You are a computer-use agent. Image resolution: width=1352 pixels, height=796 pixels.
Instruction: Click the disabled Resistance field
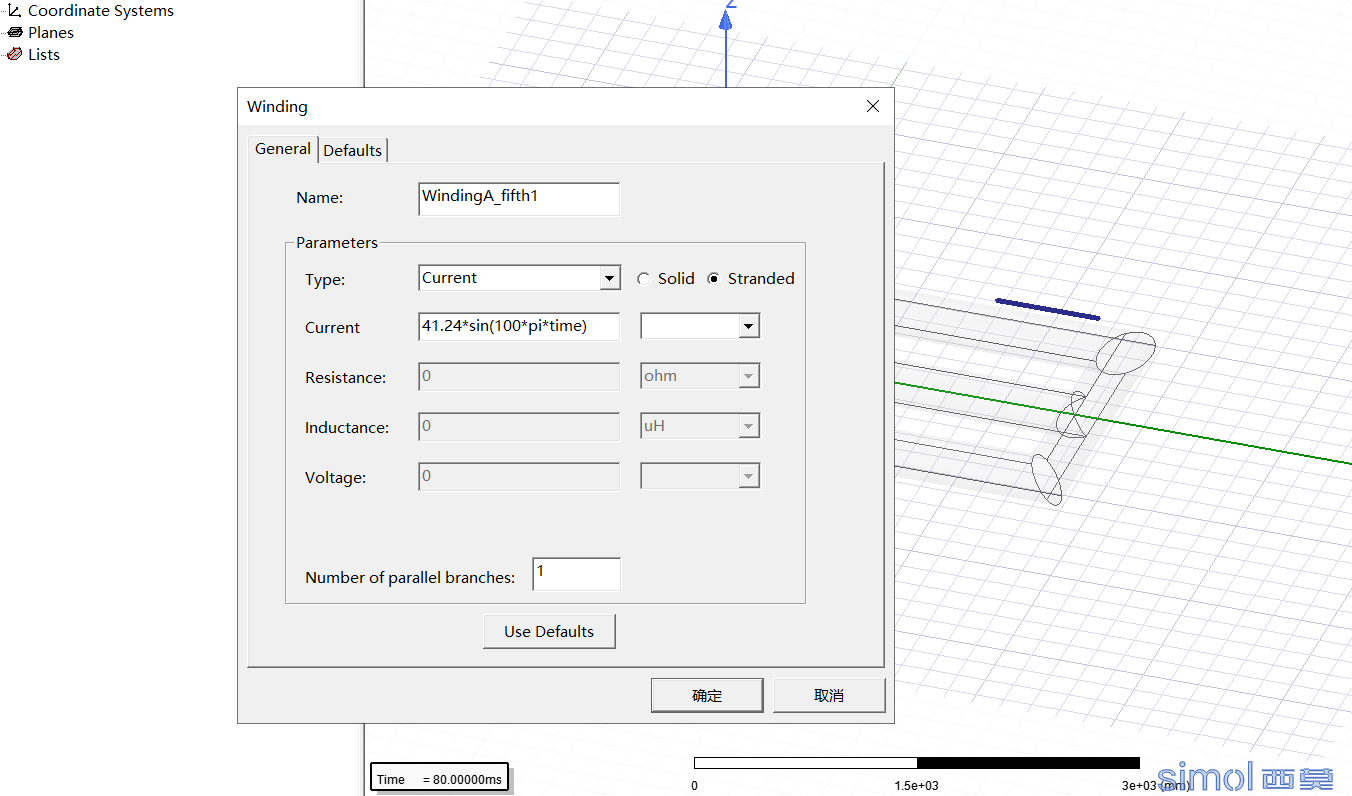519,377
